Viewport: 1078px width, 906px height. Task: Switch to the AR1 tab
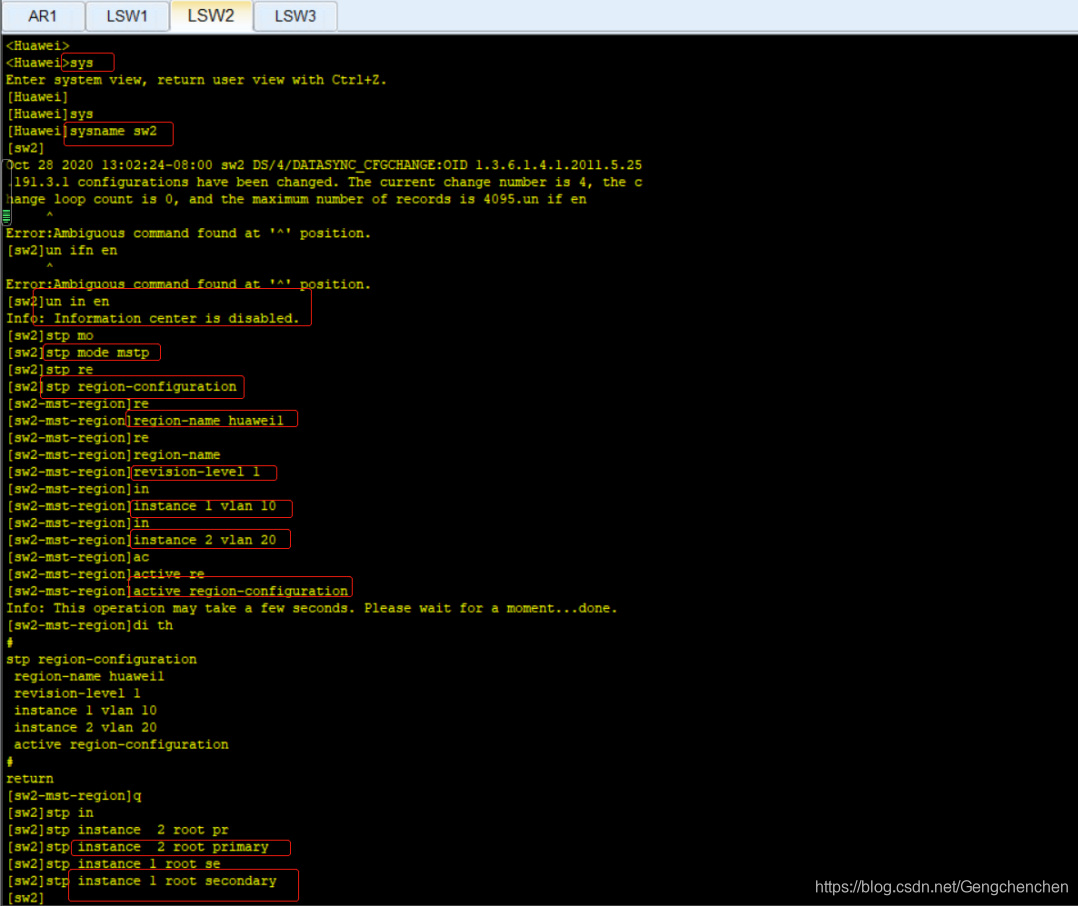point(43,16)
